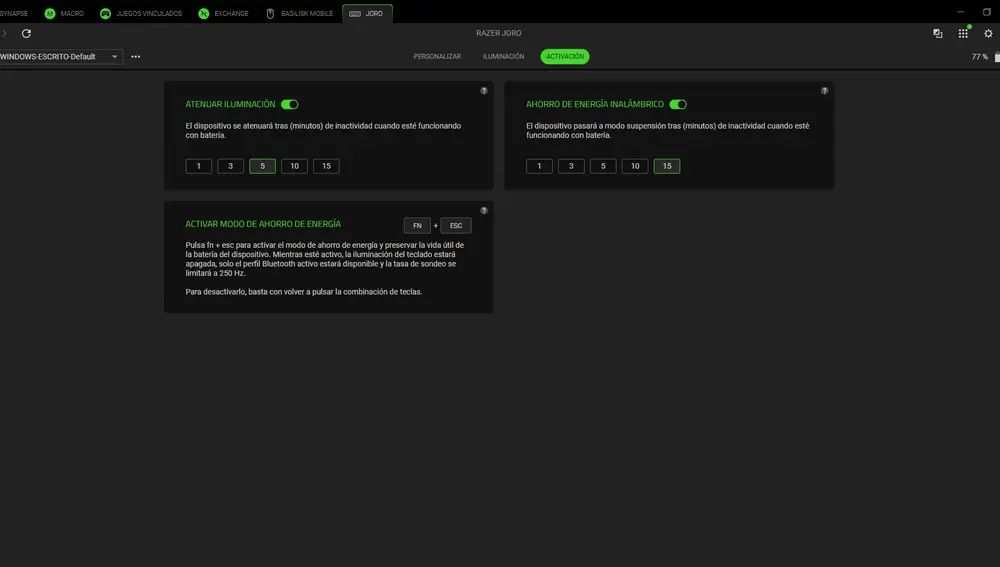Click the refresh icon under the tabs
The image size is (1000, 567).
tap(26, 33)
